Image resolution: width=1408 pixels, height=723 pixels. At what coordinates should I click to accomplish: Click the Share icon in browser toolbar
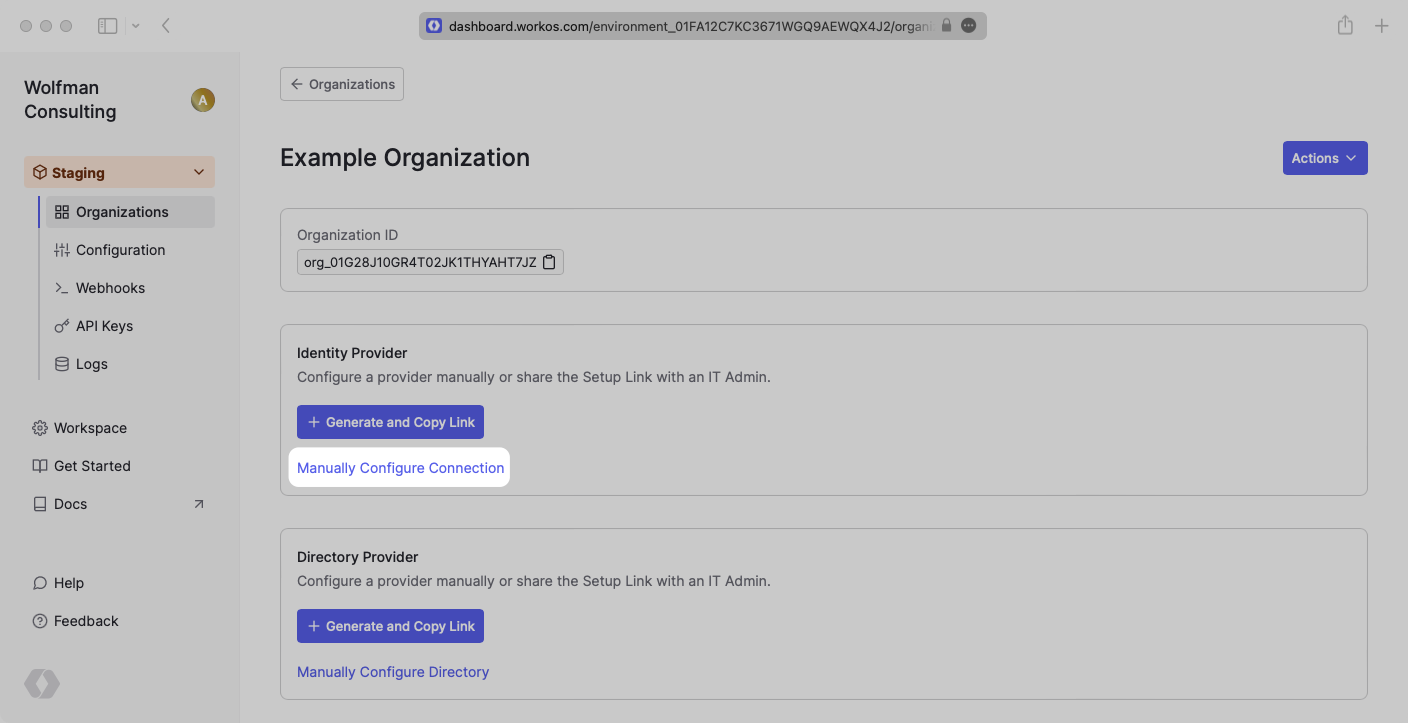1345,26
